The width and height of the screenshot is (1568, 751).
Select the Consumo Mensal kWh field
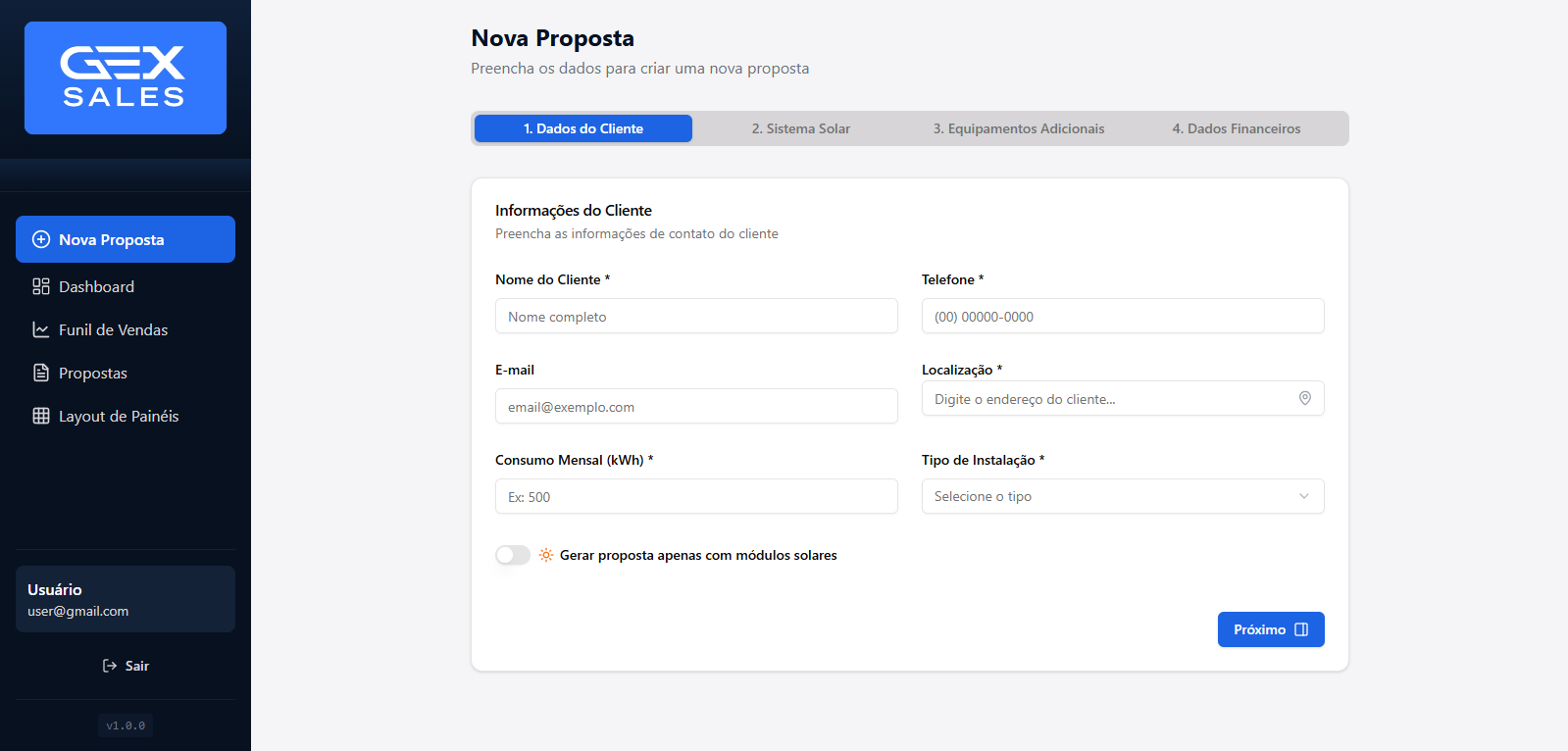tap(696, 496)
